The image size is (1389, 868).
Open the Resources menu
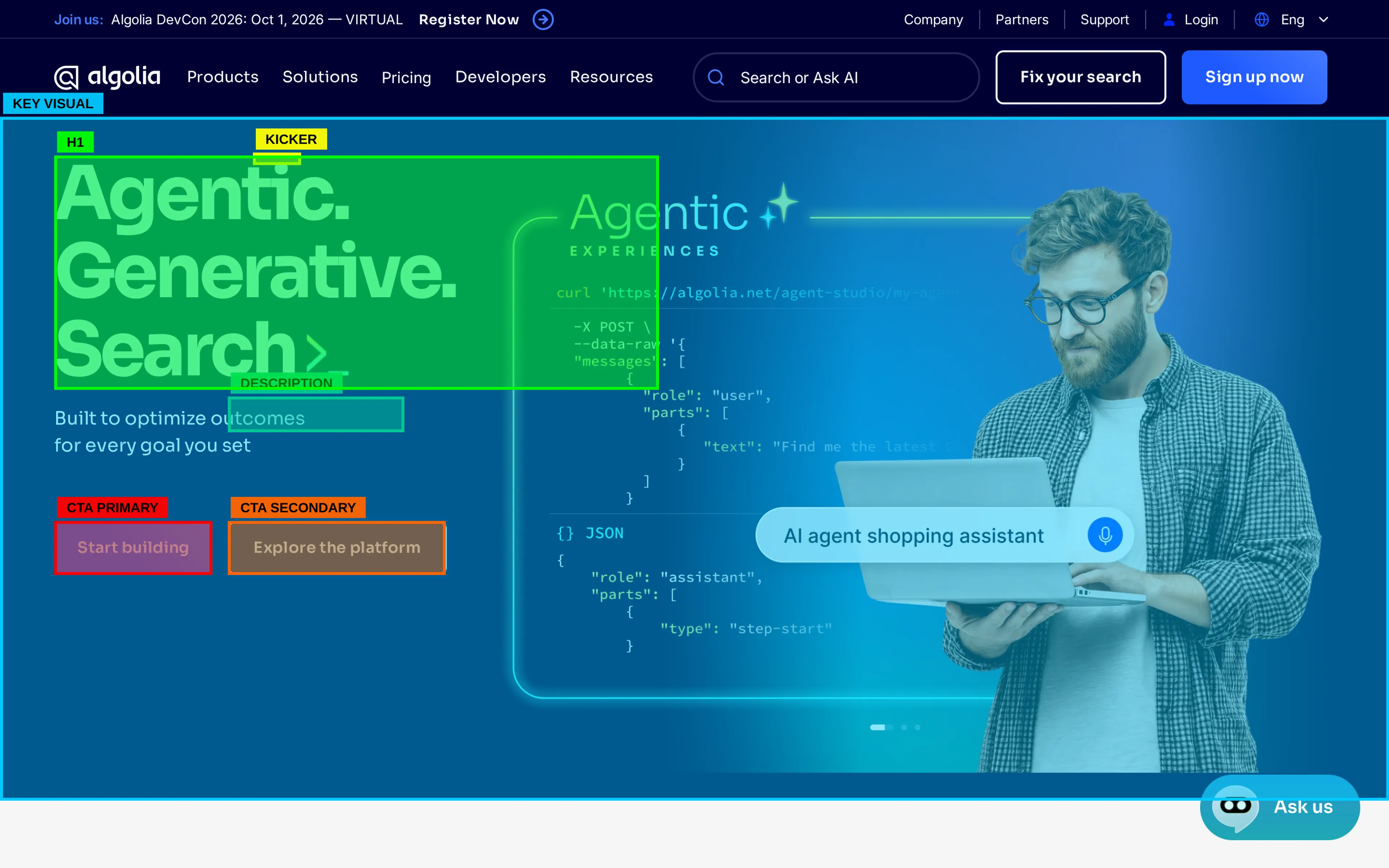[x=611, y=77]
